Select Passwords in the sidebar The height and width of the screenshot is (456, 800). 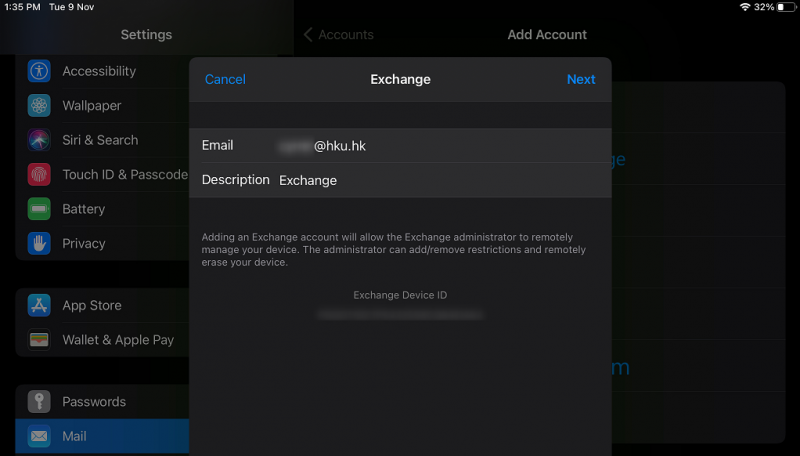tap(103, 401)
